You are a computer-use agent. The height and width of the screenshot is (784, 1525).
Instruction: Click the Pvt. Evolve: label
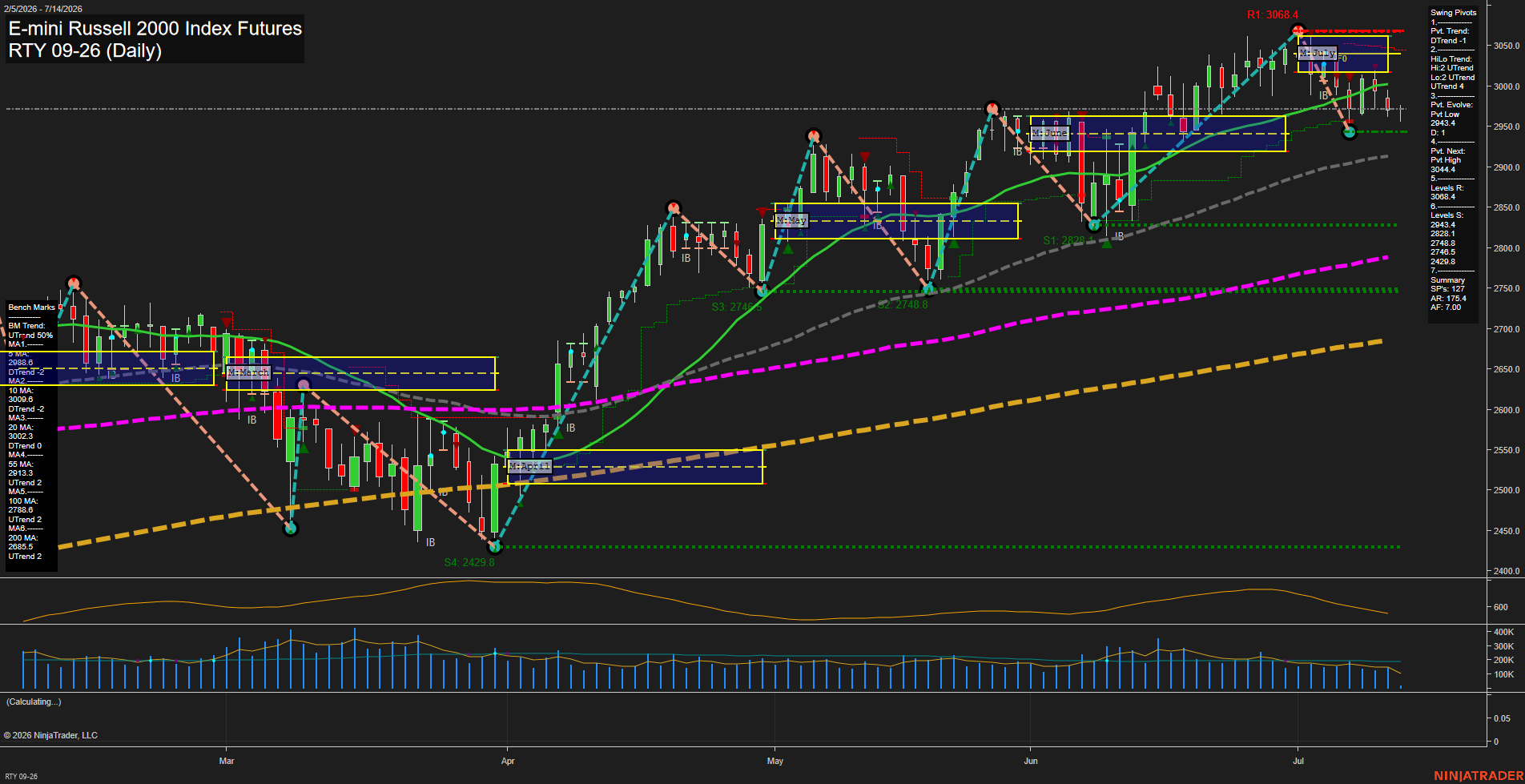[x=1451, y=105]
